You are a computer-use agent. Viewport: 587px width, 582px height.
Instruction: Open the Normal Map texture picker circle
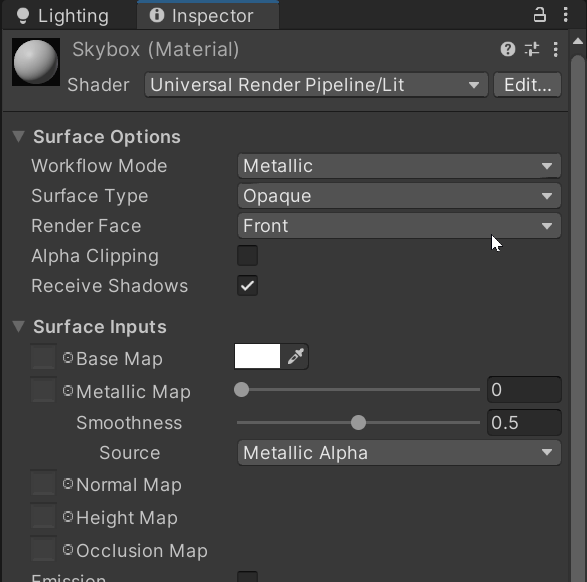click(68, 484)
